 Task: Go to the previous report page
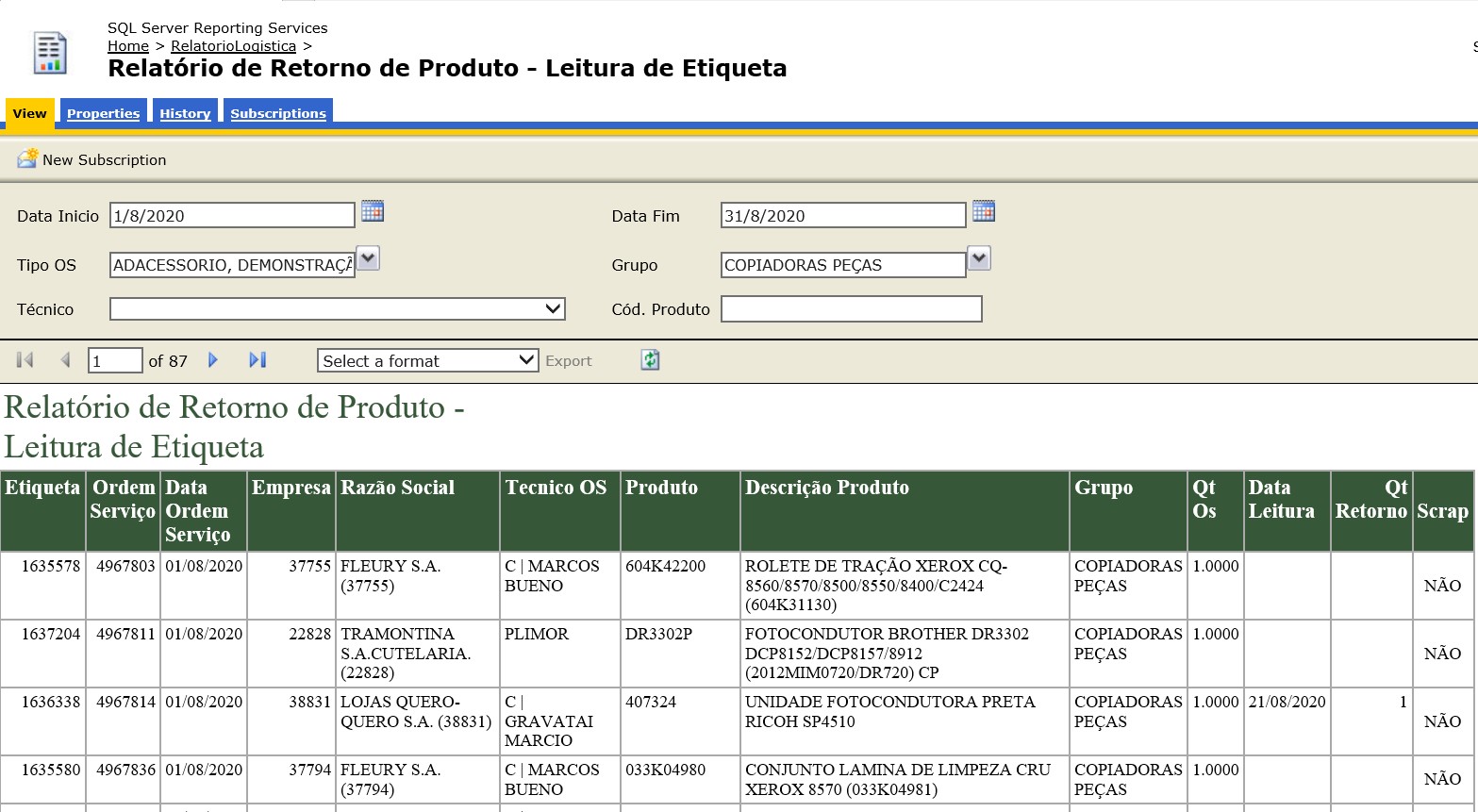[x=65, y=359]
